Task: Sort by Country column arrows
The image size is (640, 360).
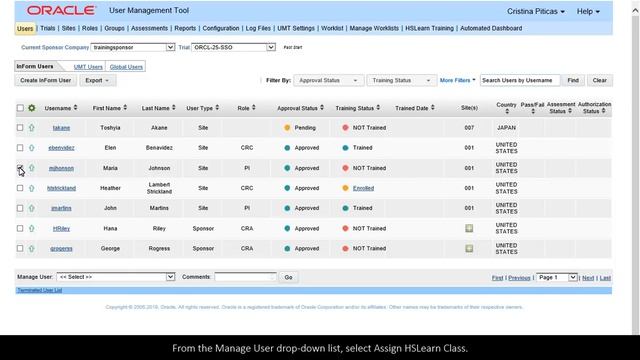Action: tap(507, 111)
